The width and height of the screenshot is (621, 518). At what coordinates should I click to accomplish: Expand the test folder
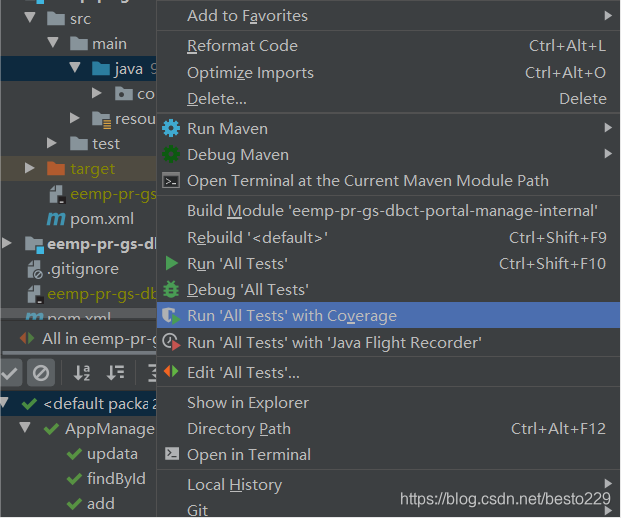[51, 143]
